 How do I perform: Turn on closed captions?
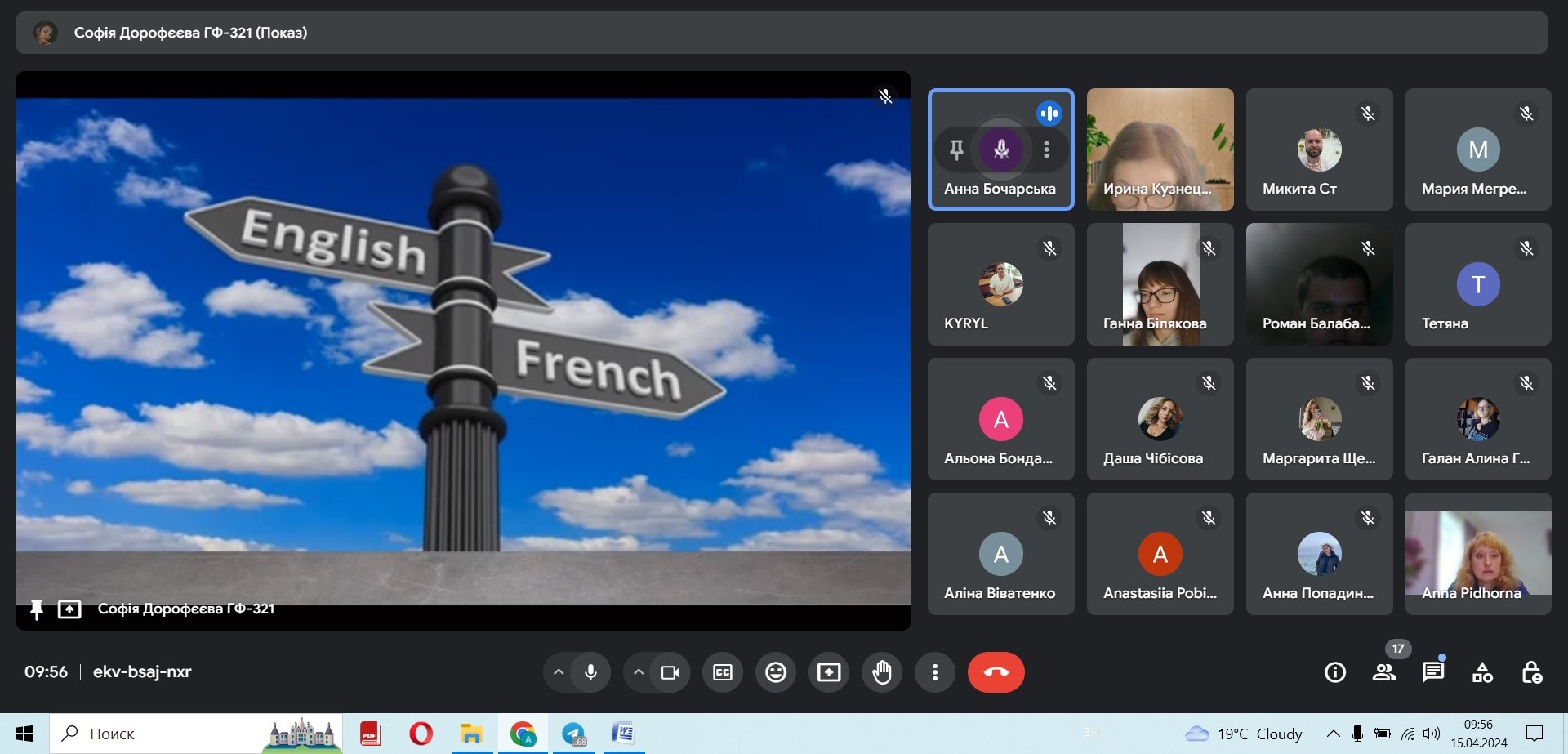coord(723,672)
